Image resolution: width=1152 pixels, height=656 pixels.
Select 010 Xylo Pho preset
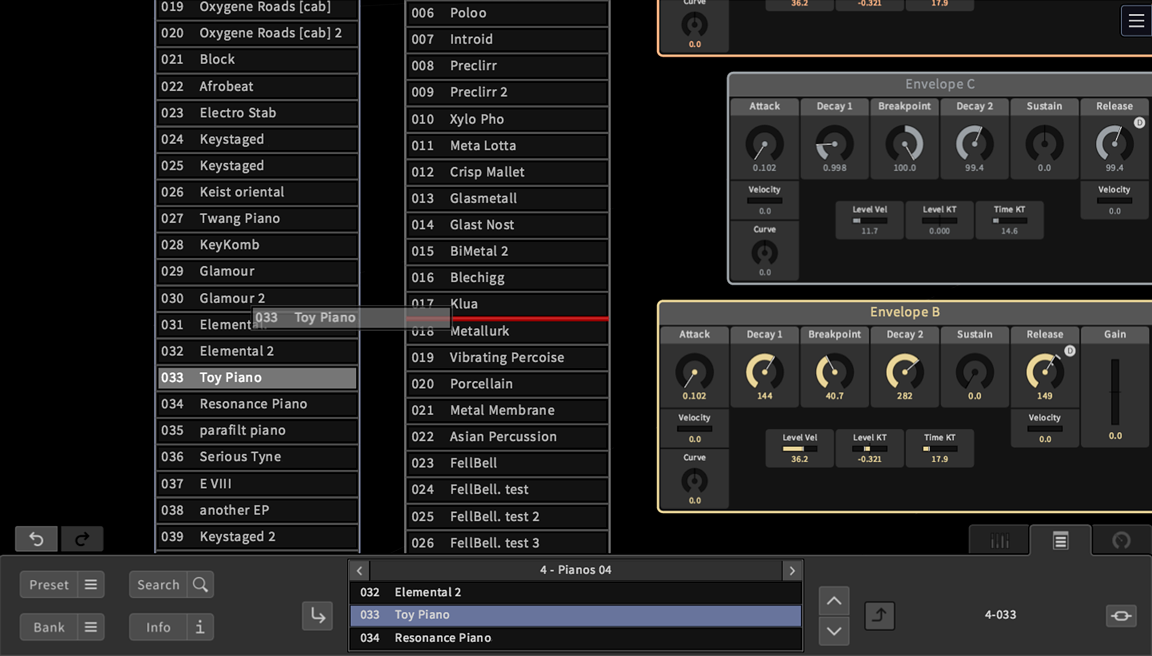(x=507, y=119)
